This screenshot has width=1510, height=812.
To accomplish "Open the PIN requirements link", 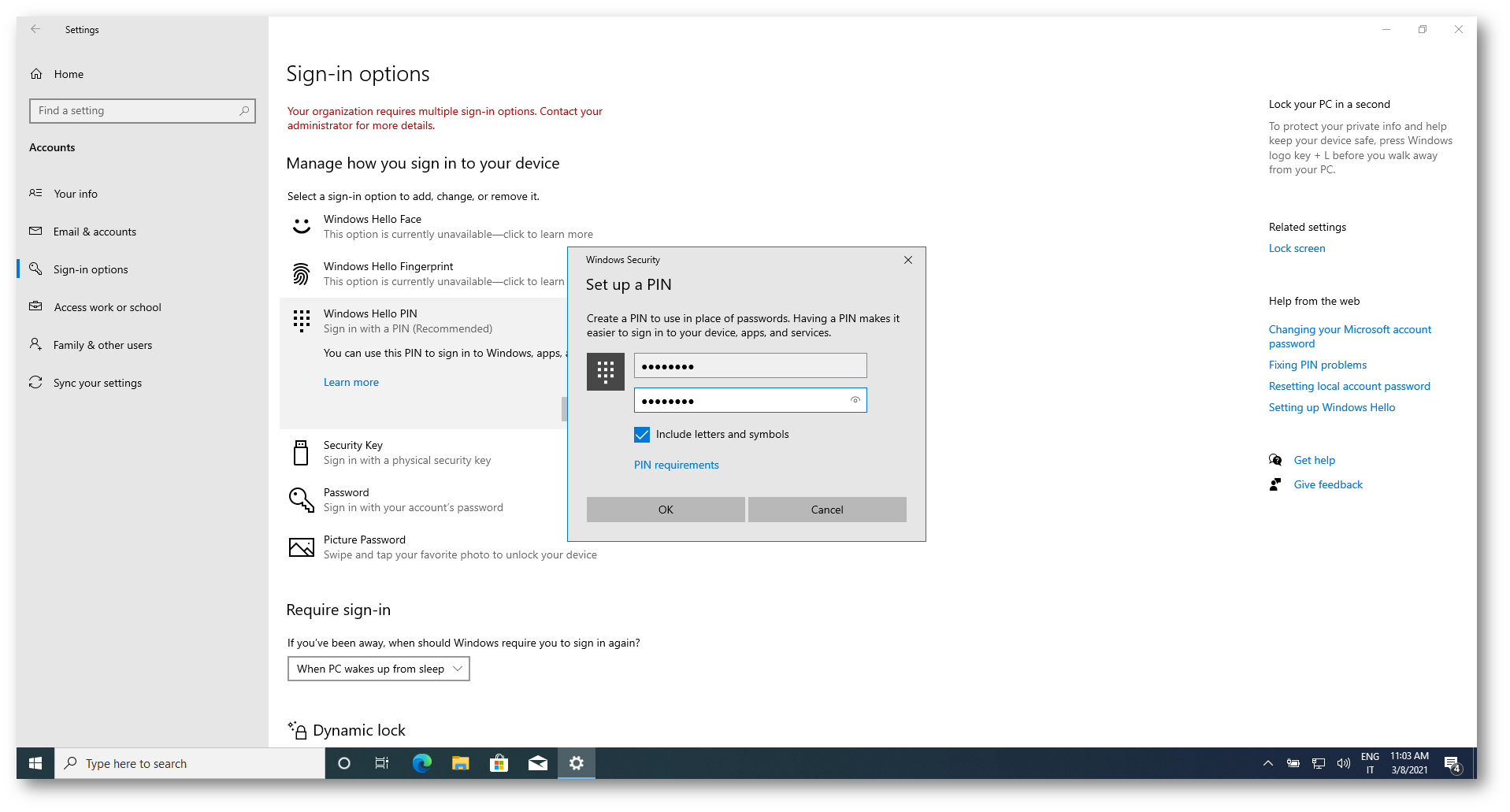I will (x=677, y=465).
